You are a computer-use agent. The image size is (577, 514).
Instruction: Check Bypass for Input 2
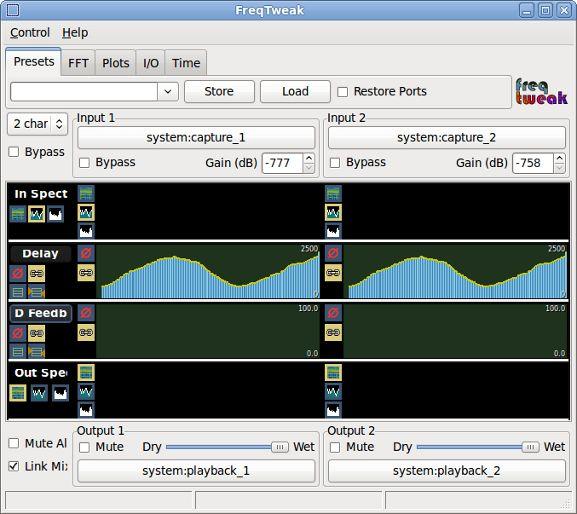(335, 163)
